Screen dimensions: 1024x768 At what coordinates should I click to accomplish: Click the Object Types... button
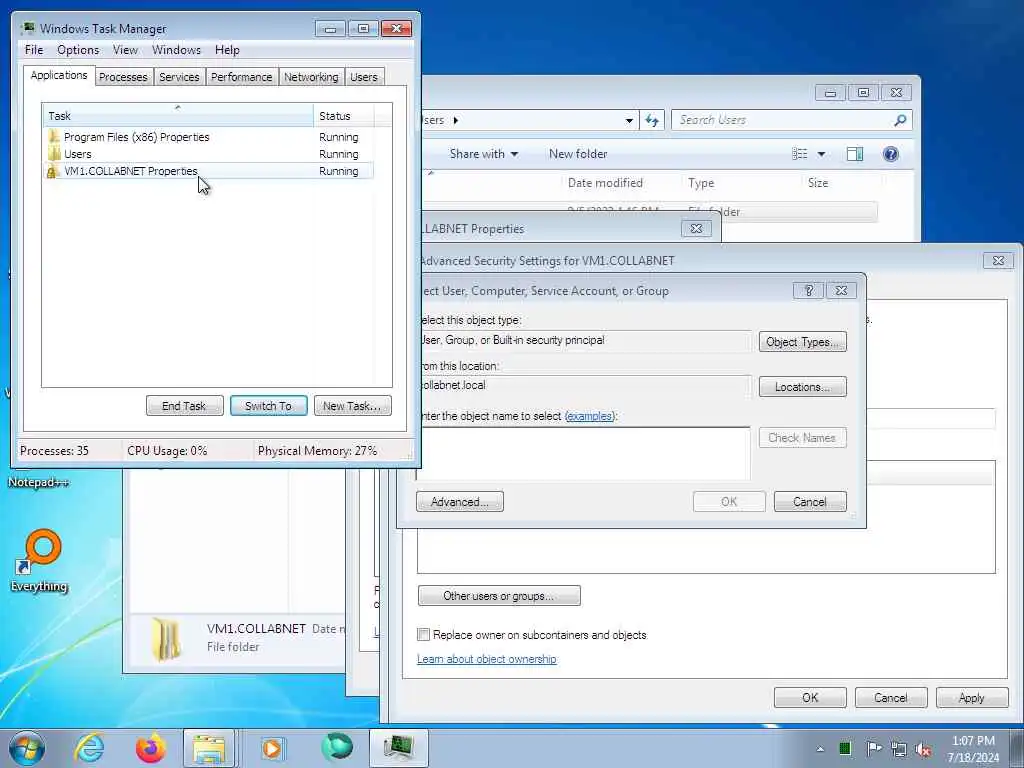[802, 342]
